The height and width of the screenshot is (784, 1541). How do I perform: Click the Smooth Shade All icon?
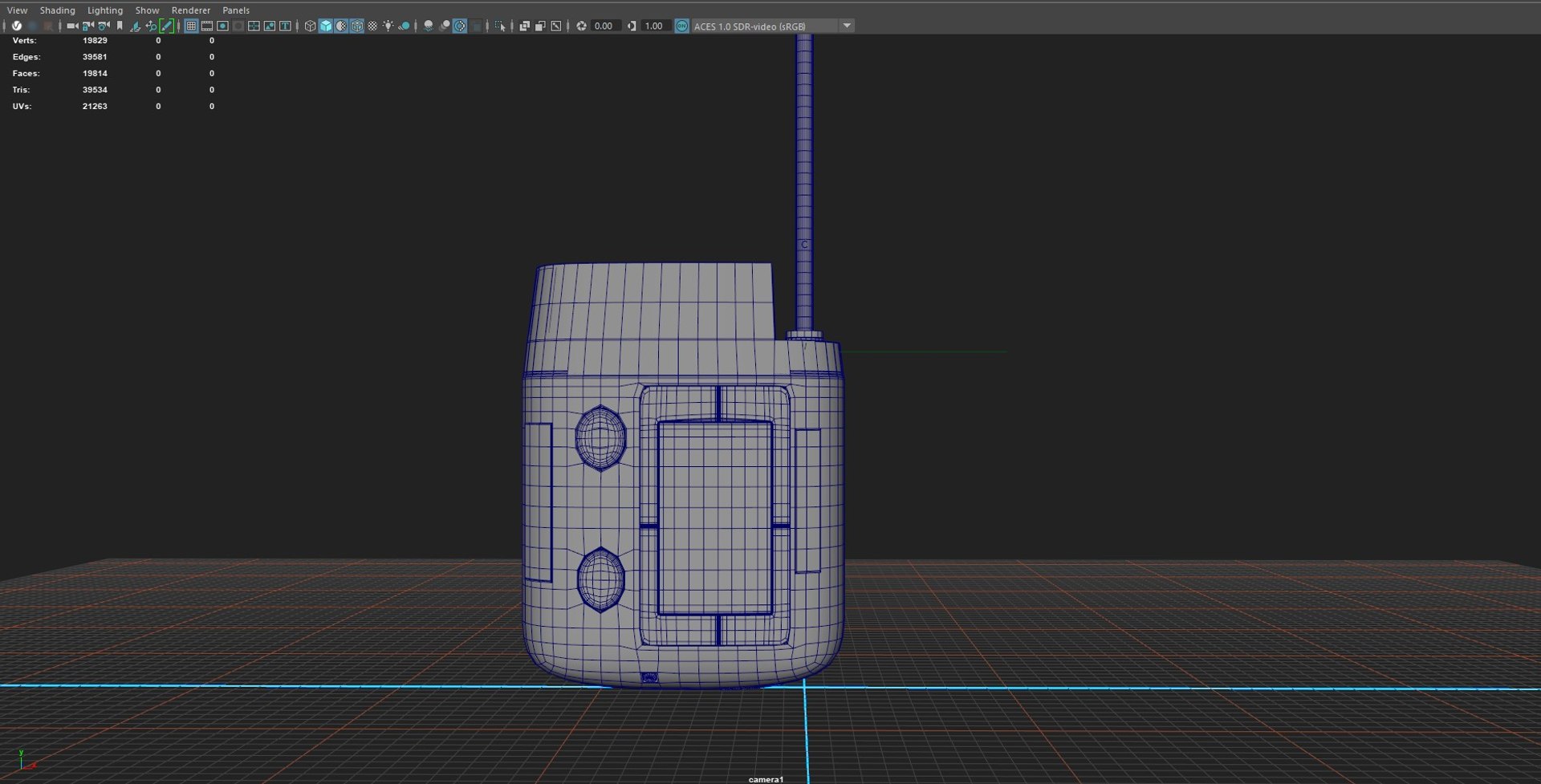coord(326,26)
